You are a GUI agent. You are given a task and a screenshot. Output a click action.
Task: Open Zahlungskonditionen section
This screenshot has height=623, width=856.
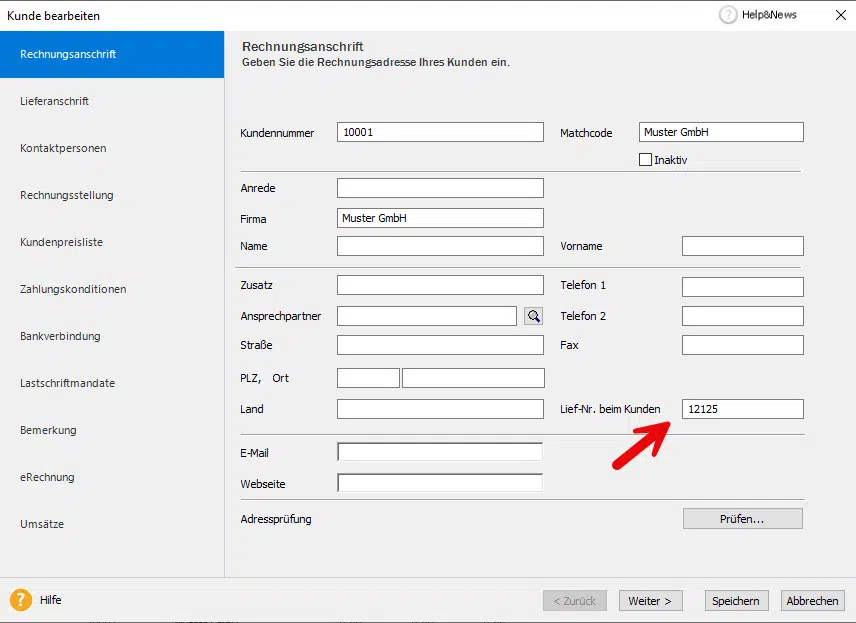click(73, 289)
